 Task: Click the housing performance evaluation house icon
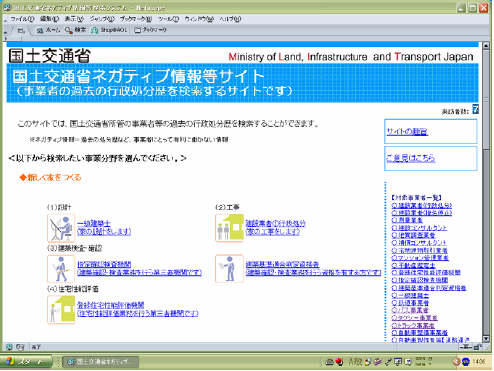point(61,310)
